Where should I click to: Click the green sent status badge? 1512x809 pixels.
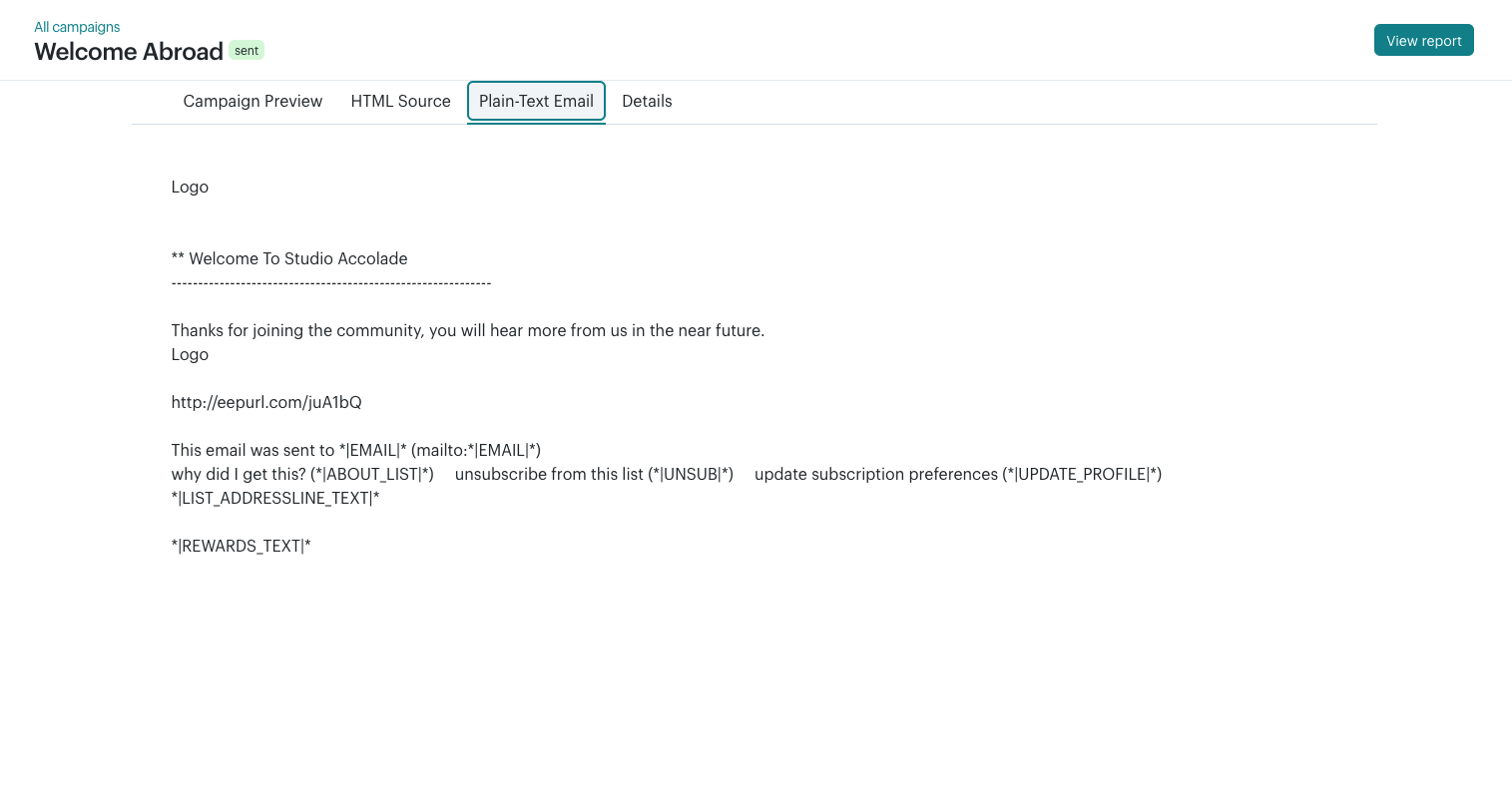tap(247, 51)
